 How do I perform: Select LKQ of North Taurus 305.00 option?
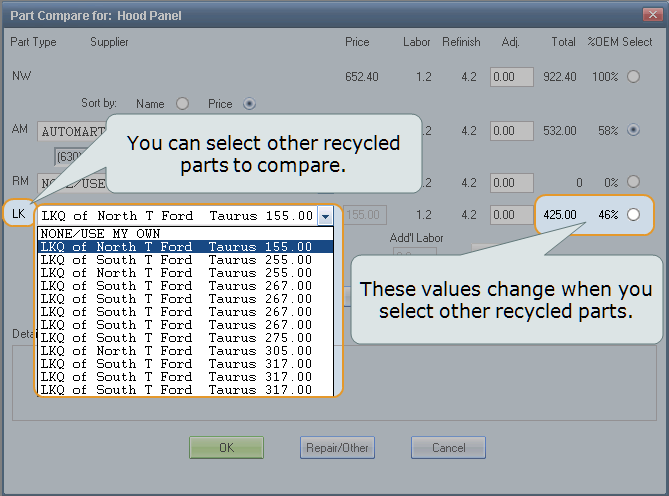[x=176, y=351]
